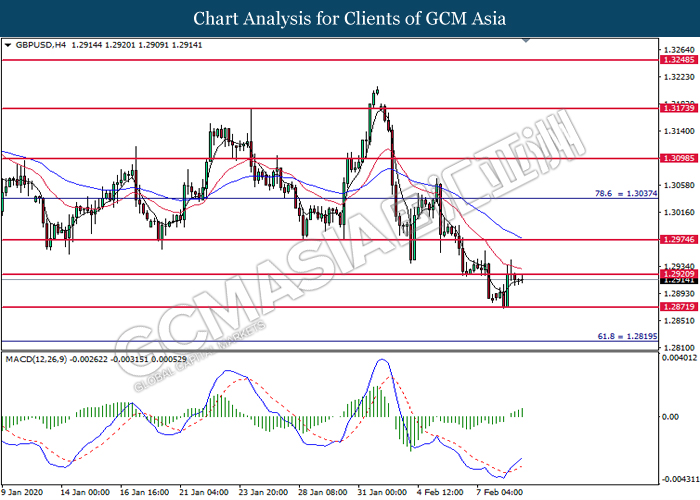
Task: Click the 4 Feb 12:00 time label
Action: [x=440, y=492]
